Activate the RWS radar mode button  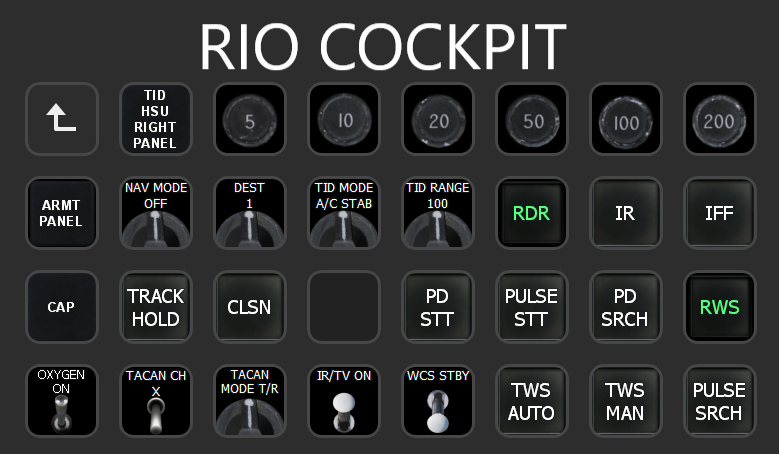point(719,307)
